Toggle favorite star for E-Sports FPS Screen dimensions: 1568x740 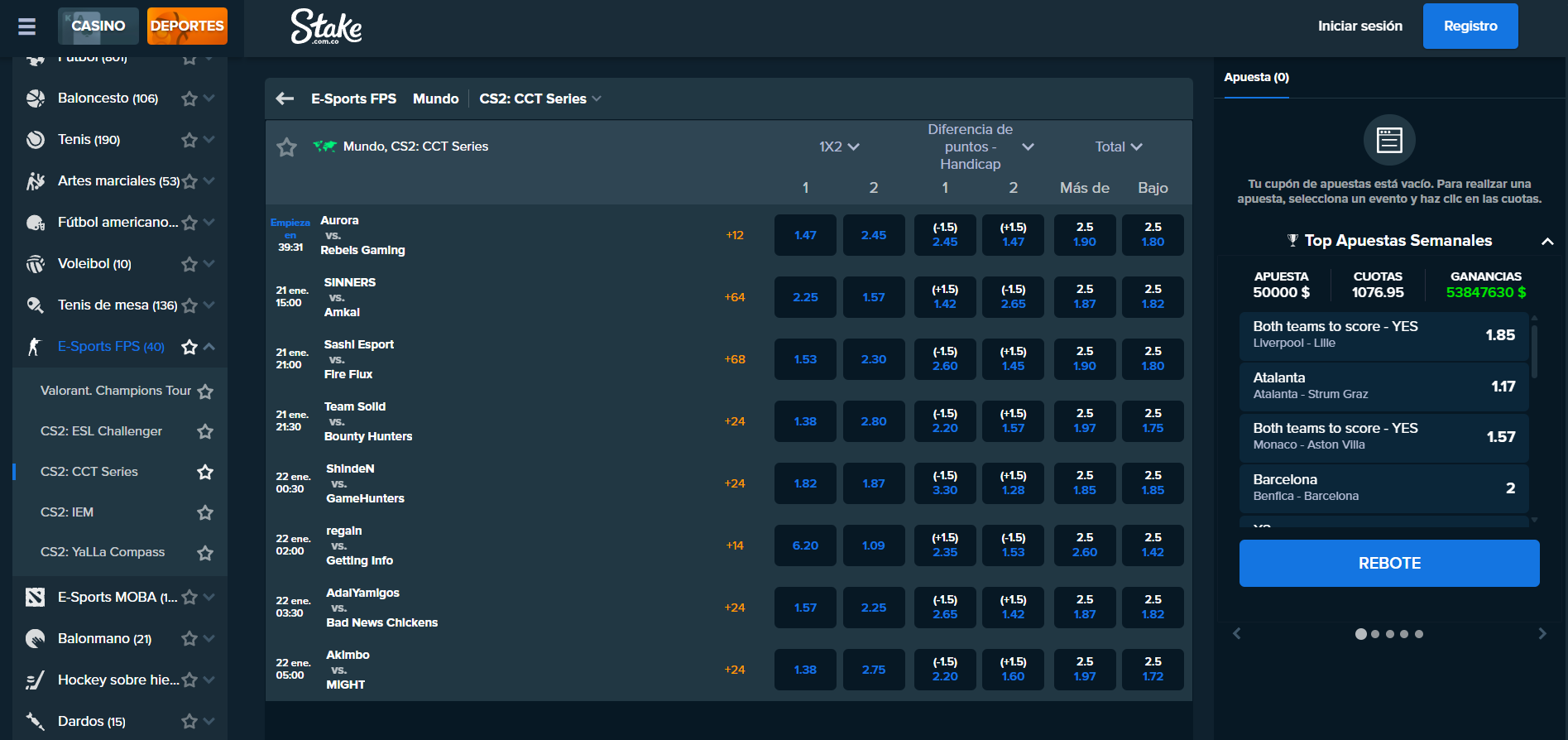[189, 347]
